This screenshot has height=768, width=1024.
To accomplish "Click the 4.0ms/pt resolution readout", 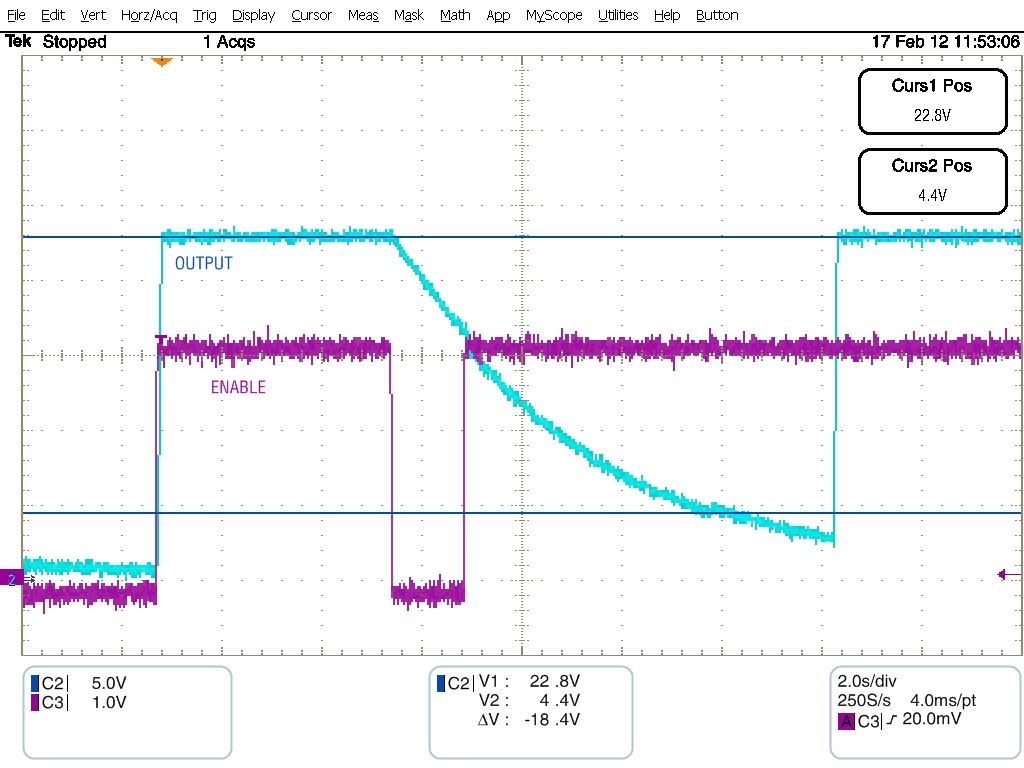I will tap(942, 701).
